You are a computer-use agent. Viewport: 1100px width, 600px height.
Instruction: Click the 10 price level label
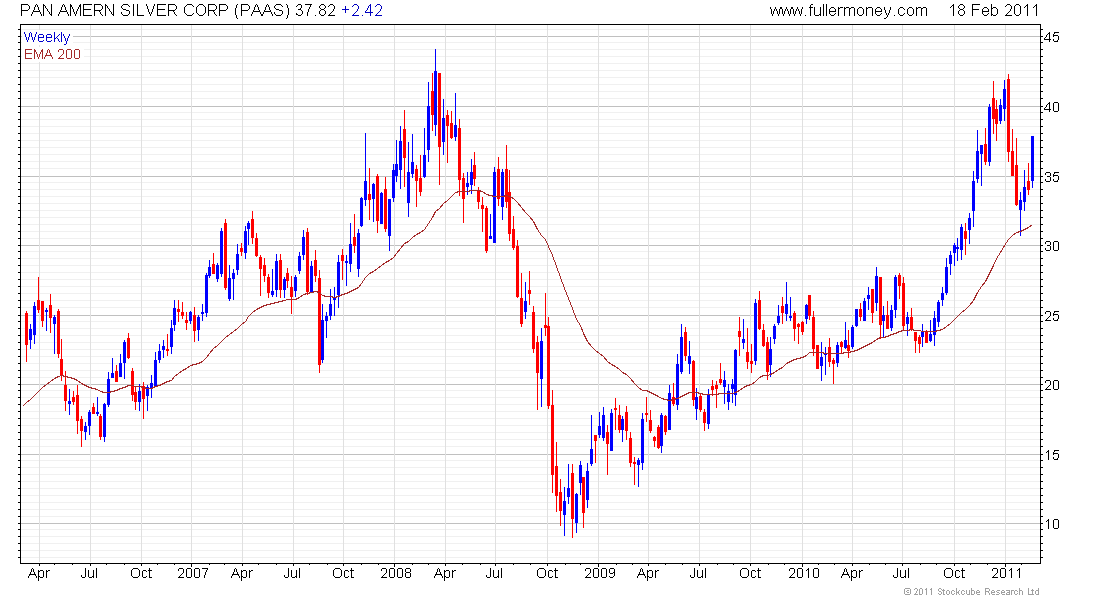tap(1053, 525)
